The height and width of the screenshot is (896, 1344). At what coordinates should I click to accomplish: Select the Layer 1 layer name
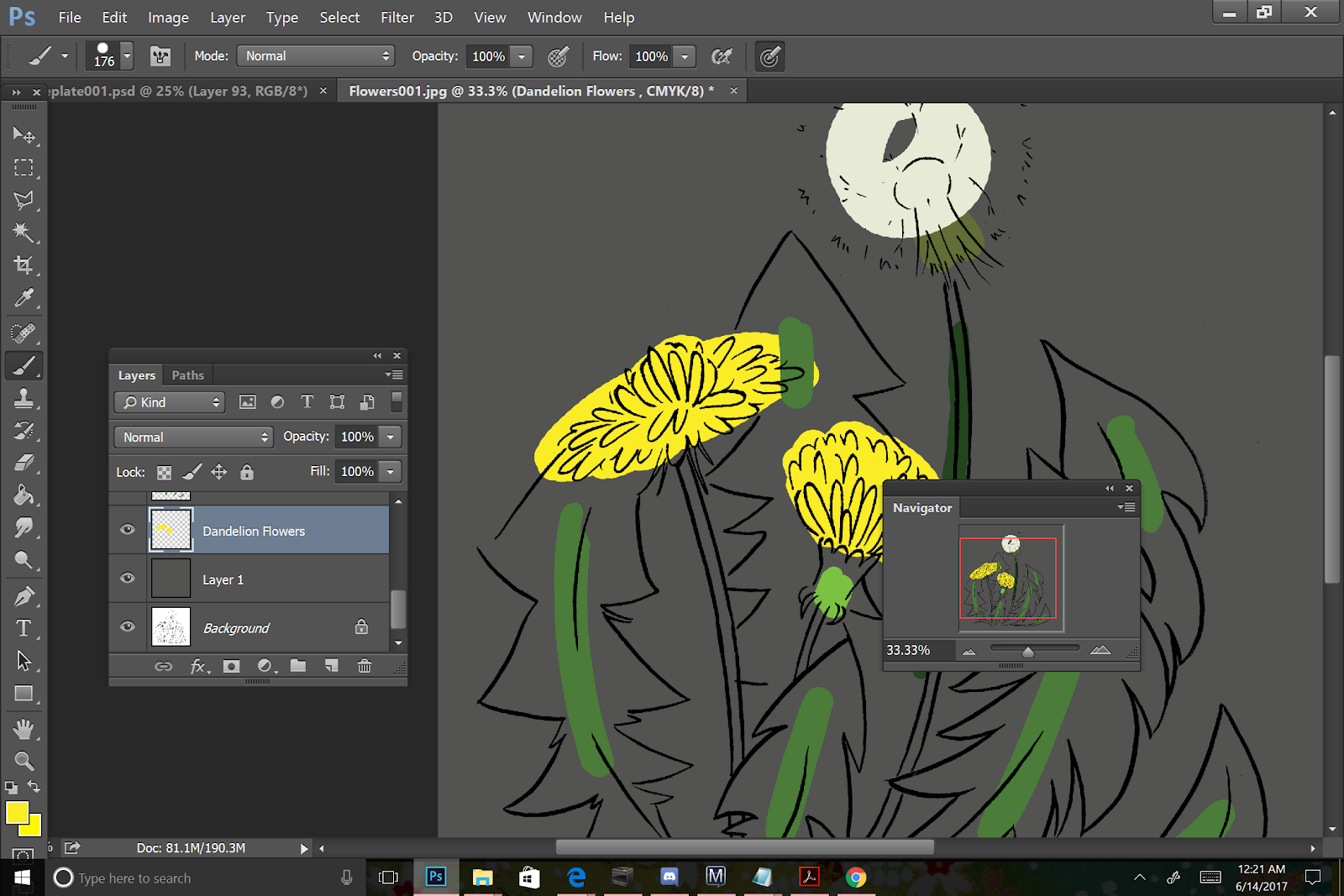click(x=223, y=580)
